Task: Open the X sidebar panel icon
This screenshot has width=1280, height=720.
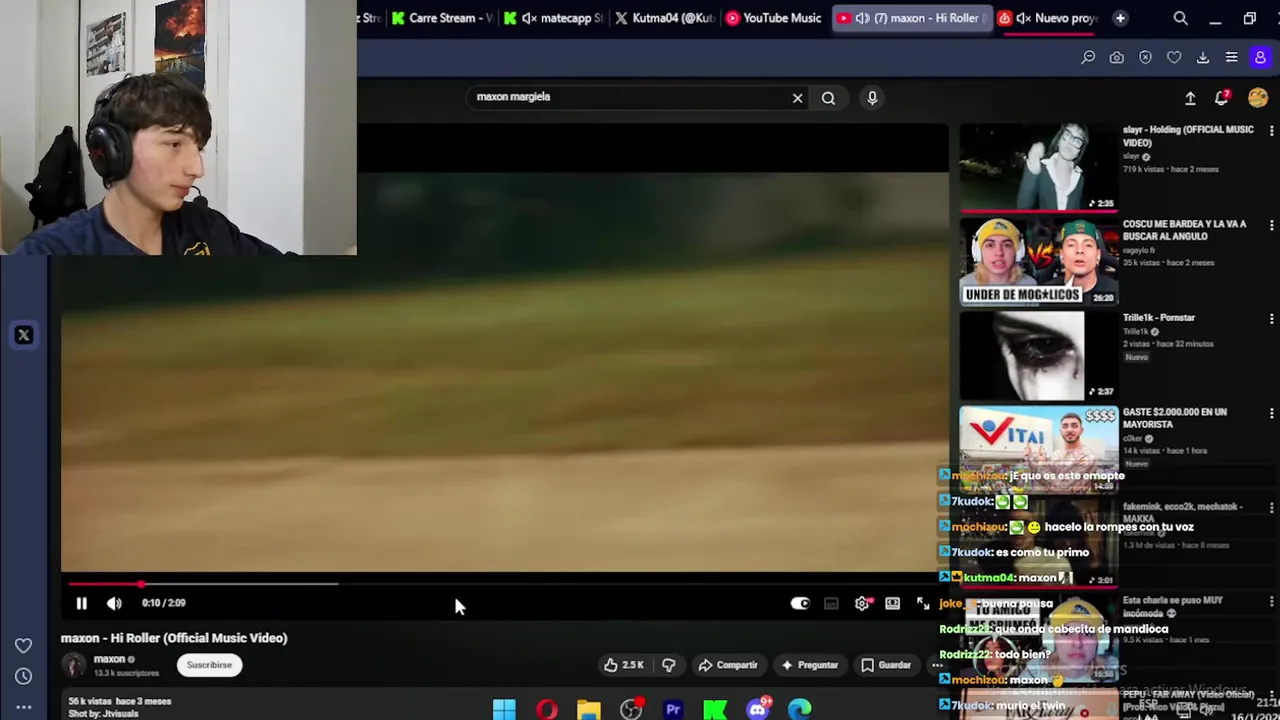Action: (x=24, y=335)
